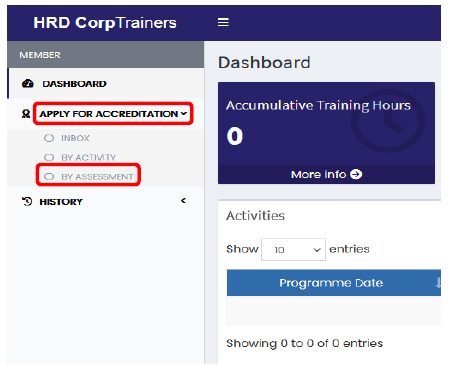Click the Dashboard speedometer icon
The height and width of the screenshot is (366, 451).
28,83
